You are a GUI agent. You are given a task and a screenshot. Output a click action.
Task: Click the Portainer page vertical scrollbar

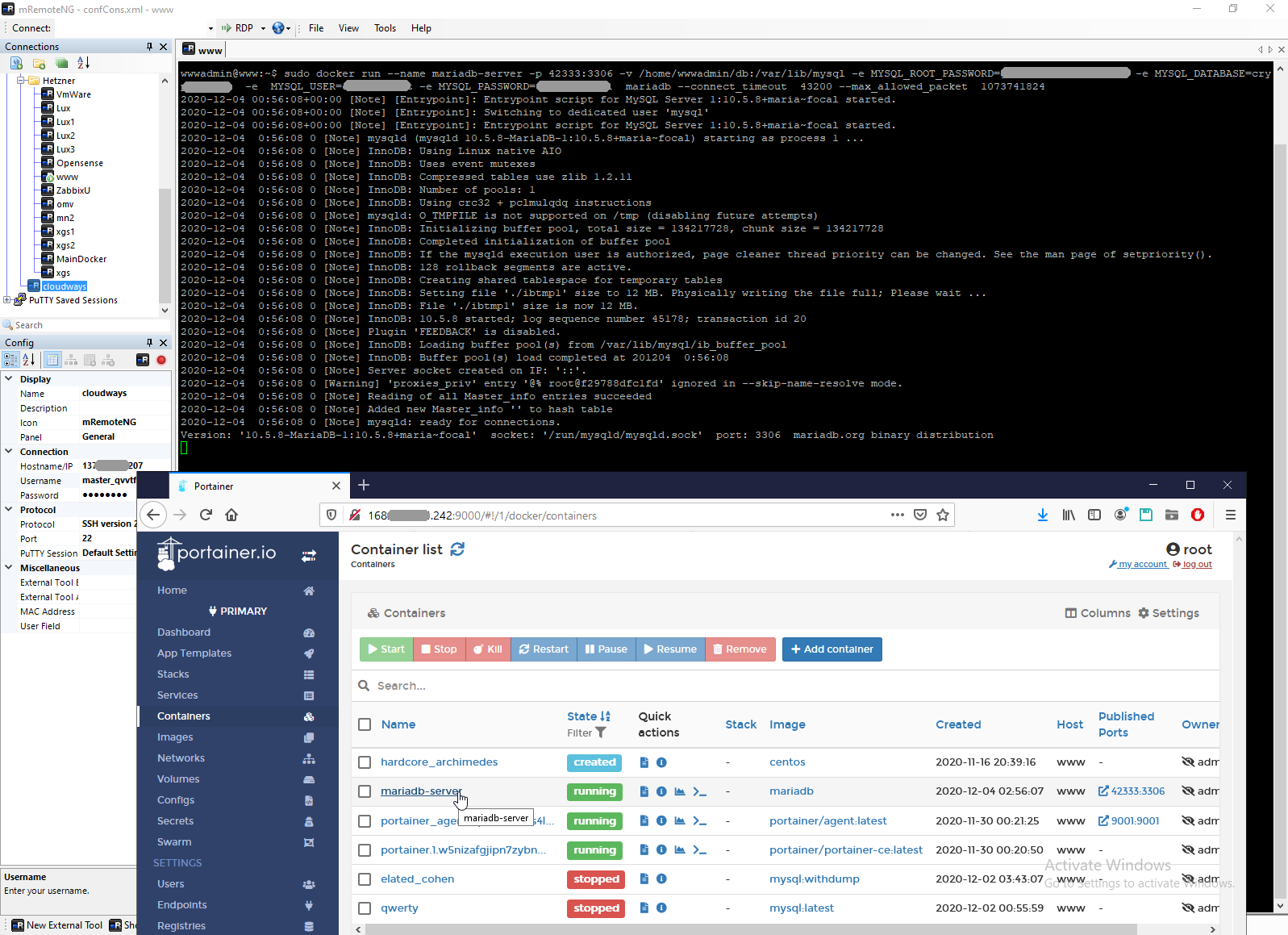coord(1240,734)
